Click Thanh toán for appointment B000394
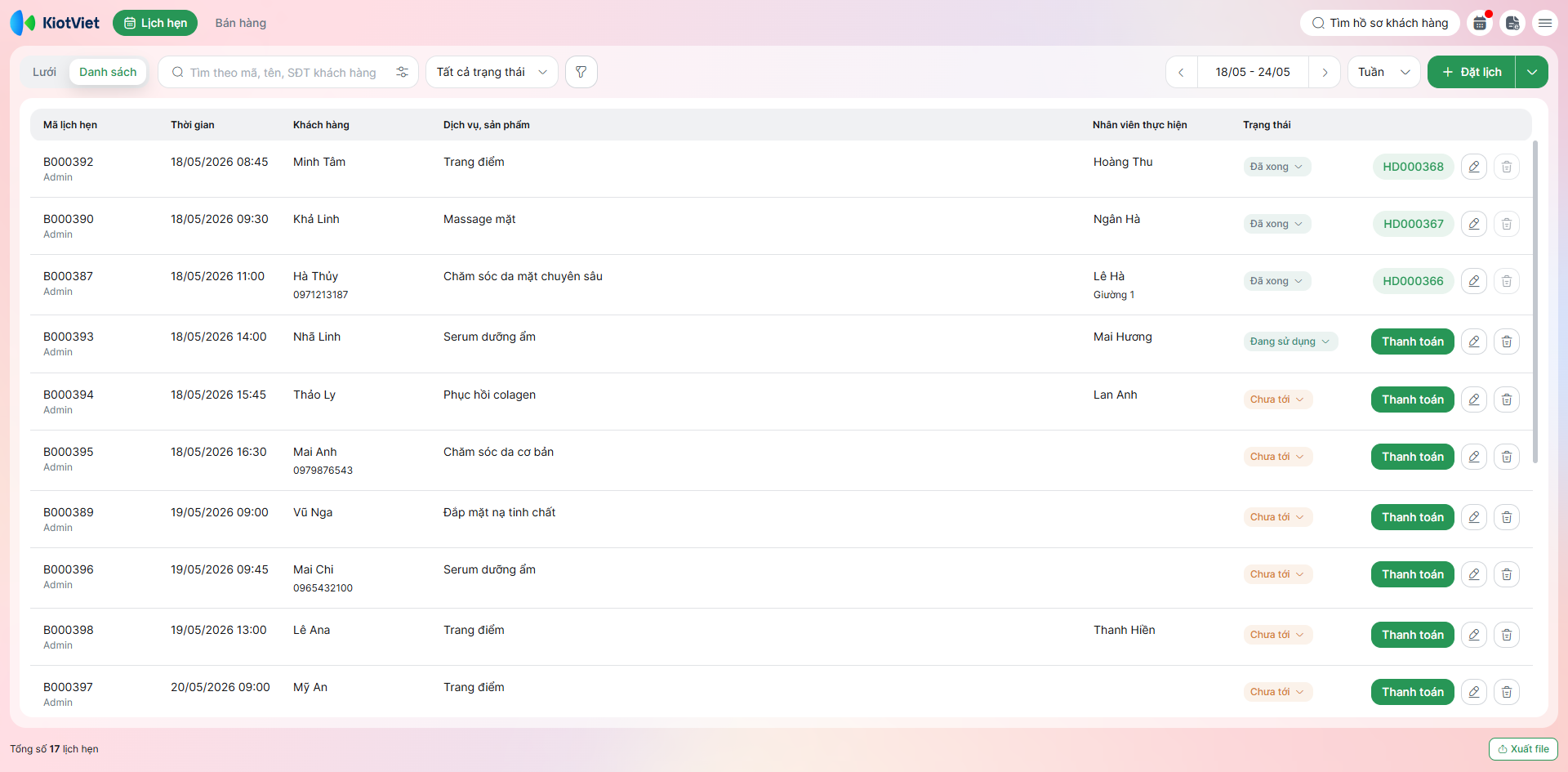1568x772 pixels. click(1413, 399)
